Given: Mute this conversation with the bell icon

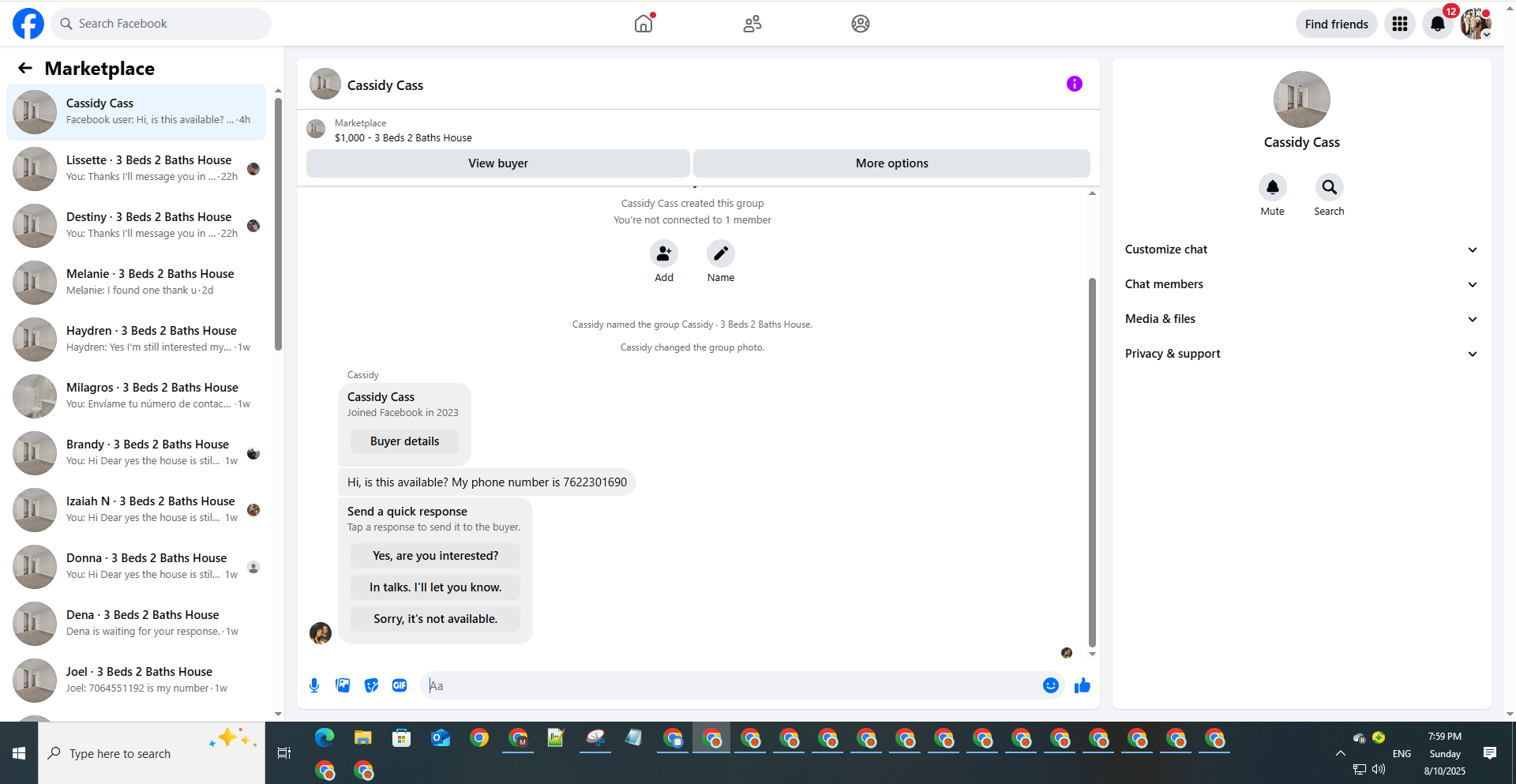Looking at the screenshot, I should (x=1273, y=187).
